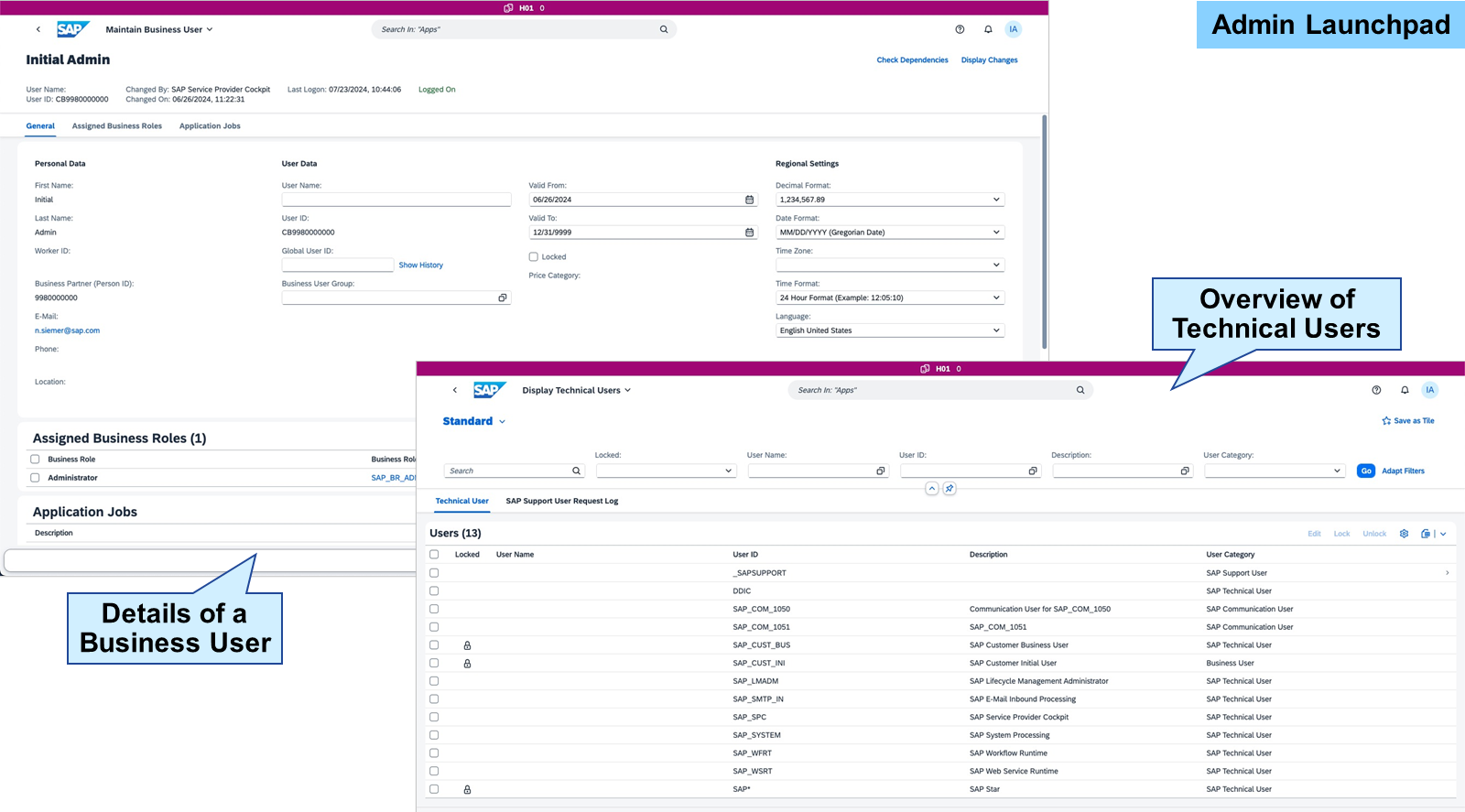The width and height of the screenshot is (1465, 812).
Task: Toggle the Locked checkbox in User Data
Action: [534, 257]
